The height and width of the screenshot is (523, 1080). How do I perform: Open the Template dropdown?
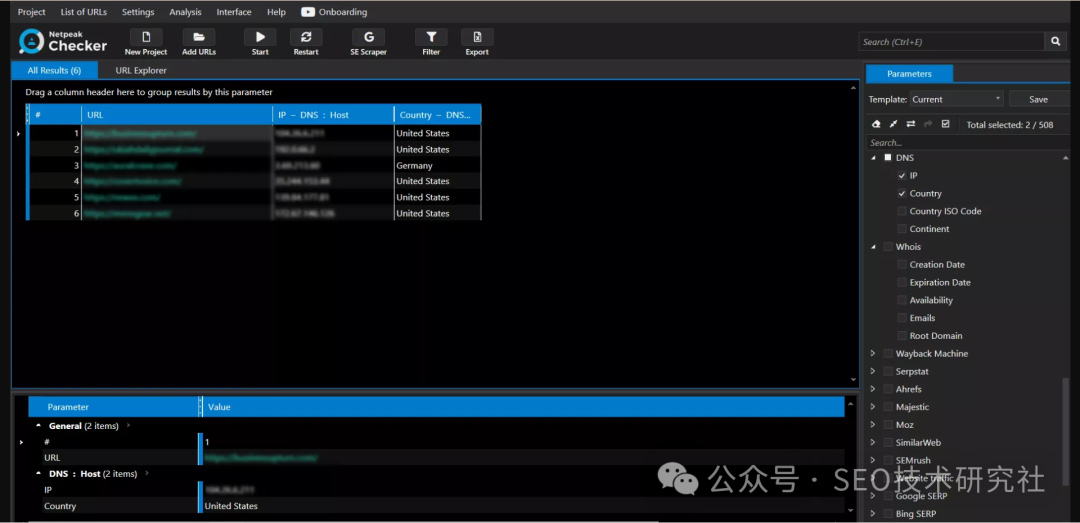point(956,99)
